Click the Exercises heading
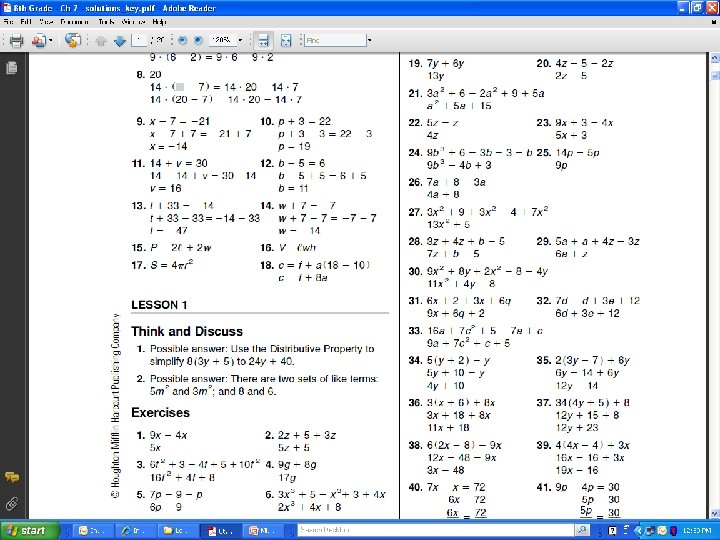Viewport: 720px width, 540px height. point(160,412)
